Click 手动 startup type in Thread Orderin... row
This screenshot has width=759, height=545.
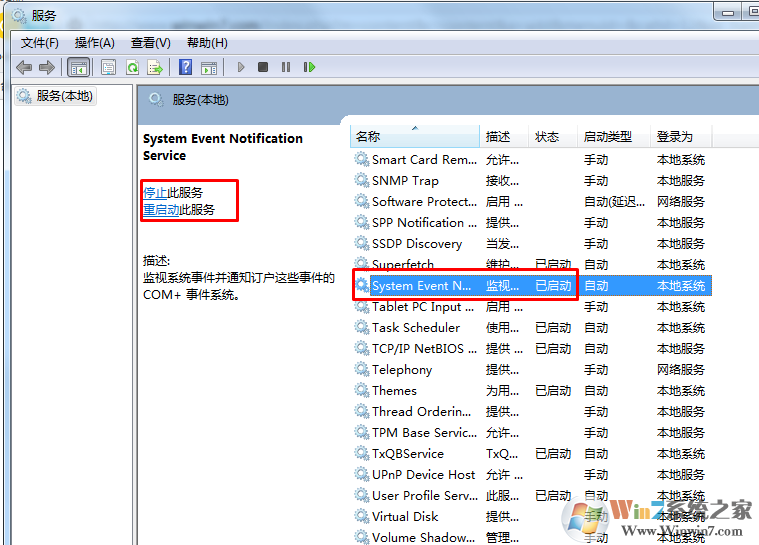coord(596,412)
